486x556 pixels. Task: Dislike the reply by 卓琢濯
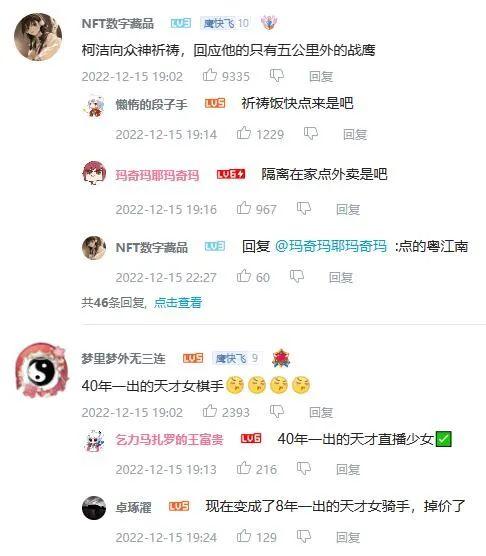click(x=304, y=536)
